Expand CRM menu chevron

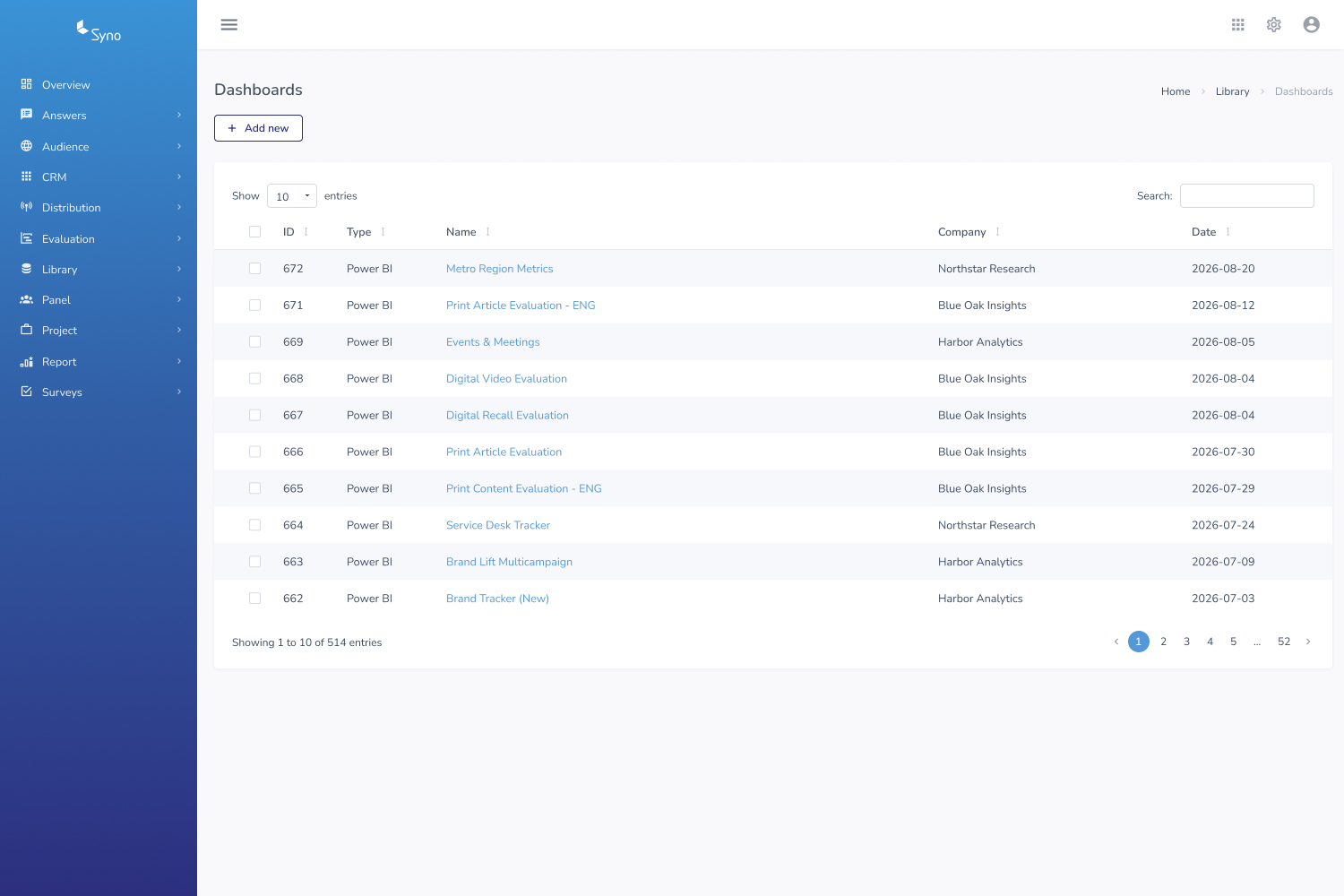click(x=179, y=177)
